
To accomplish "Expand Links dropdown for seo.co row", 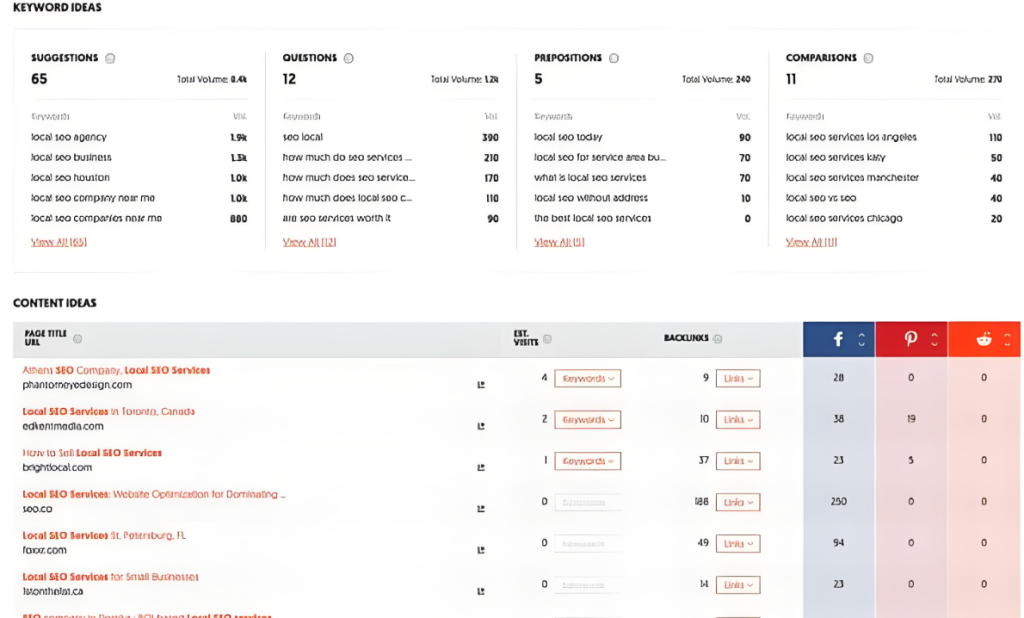I will [737, 502].
